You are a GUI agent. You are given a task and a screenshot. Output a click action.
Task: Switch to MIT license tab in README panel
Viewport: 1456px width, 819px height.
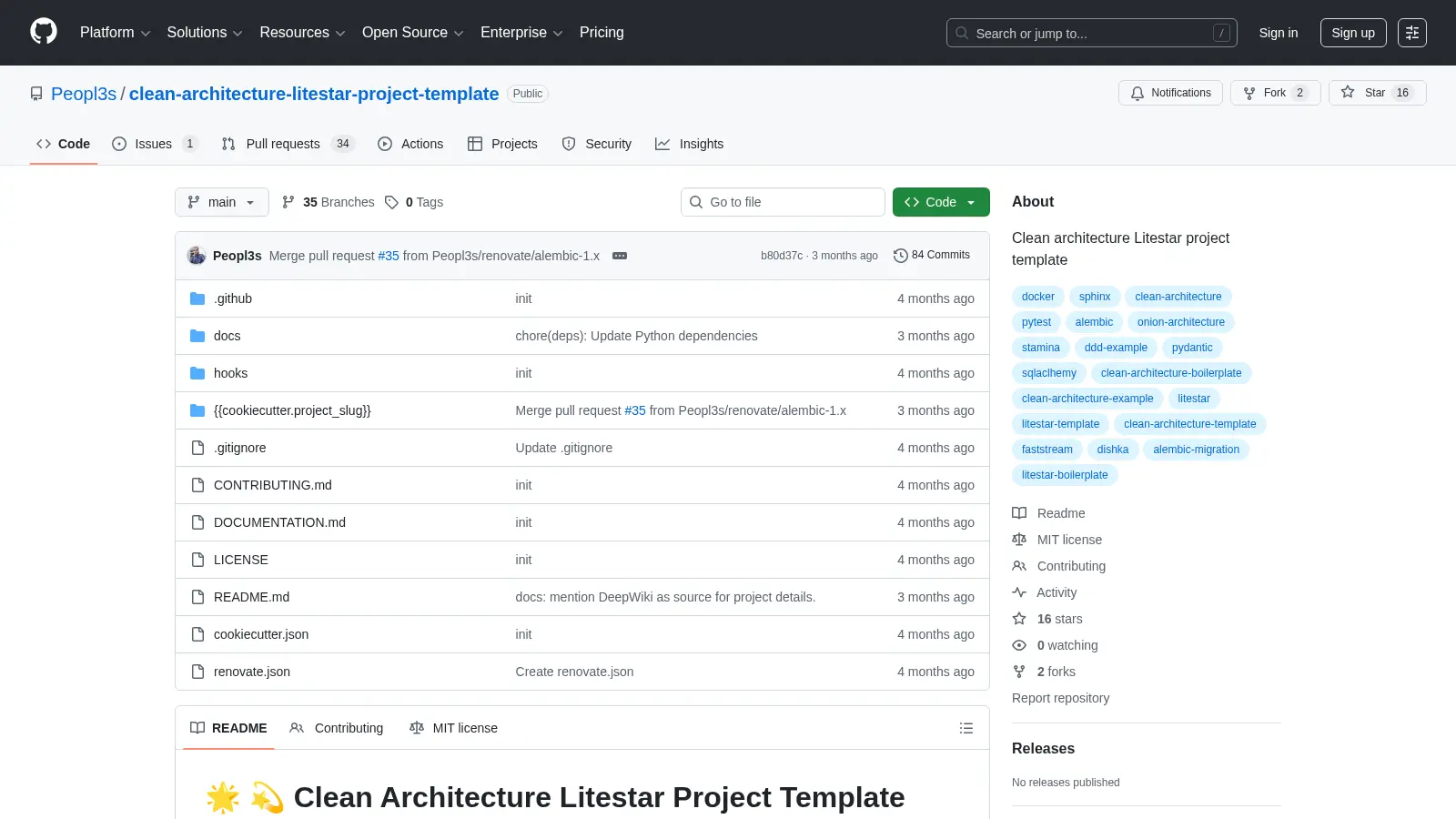pyautogui.click(x=454, y=728)
